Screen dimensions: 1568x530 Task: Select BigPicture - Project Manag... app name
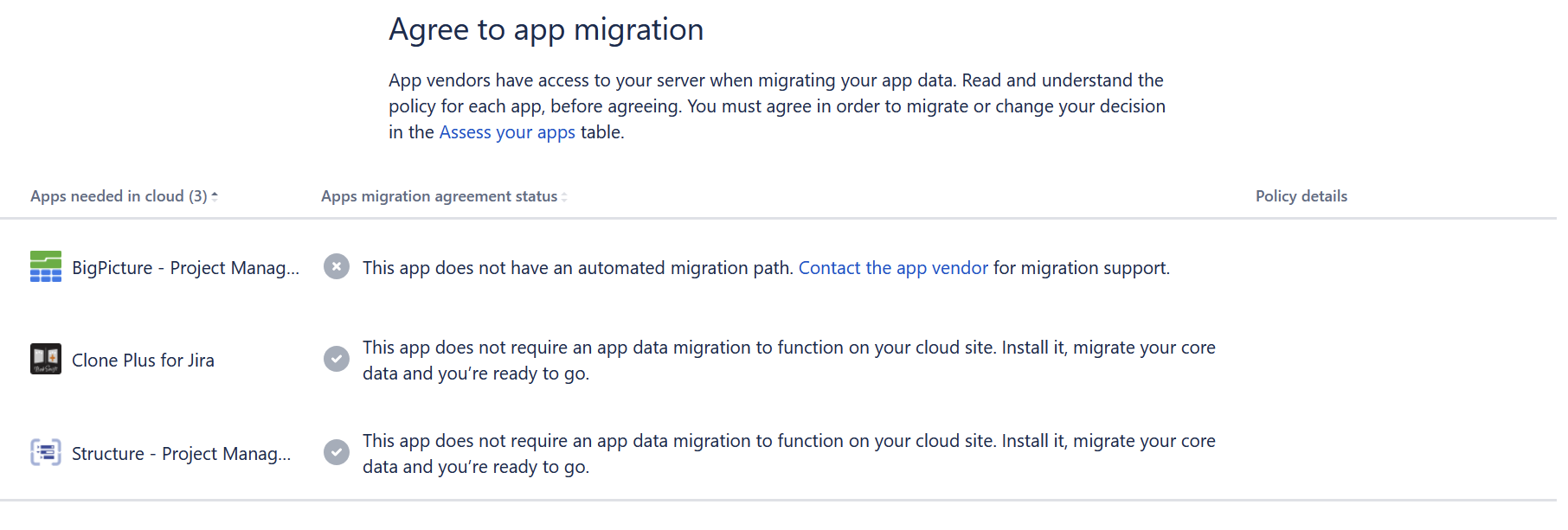(186, 268)
